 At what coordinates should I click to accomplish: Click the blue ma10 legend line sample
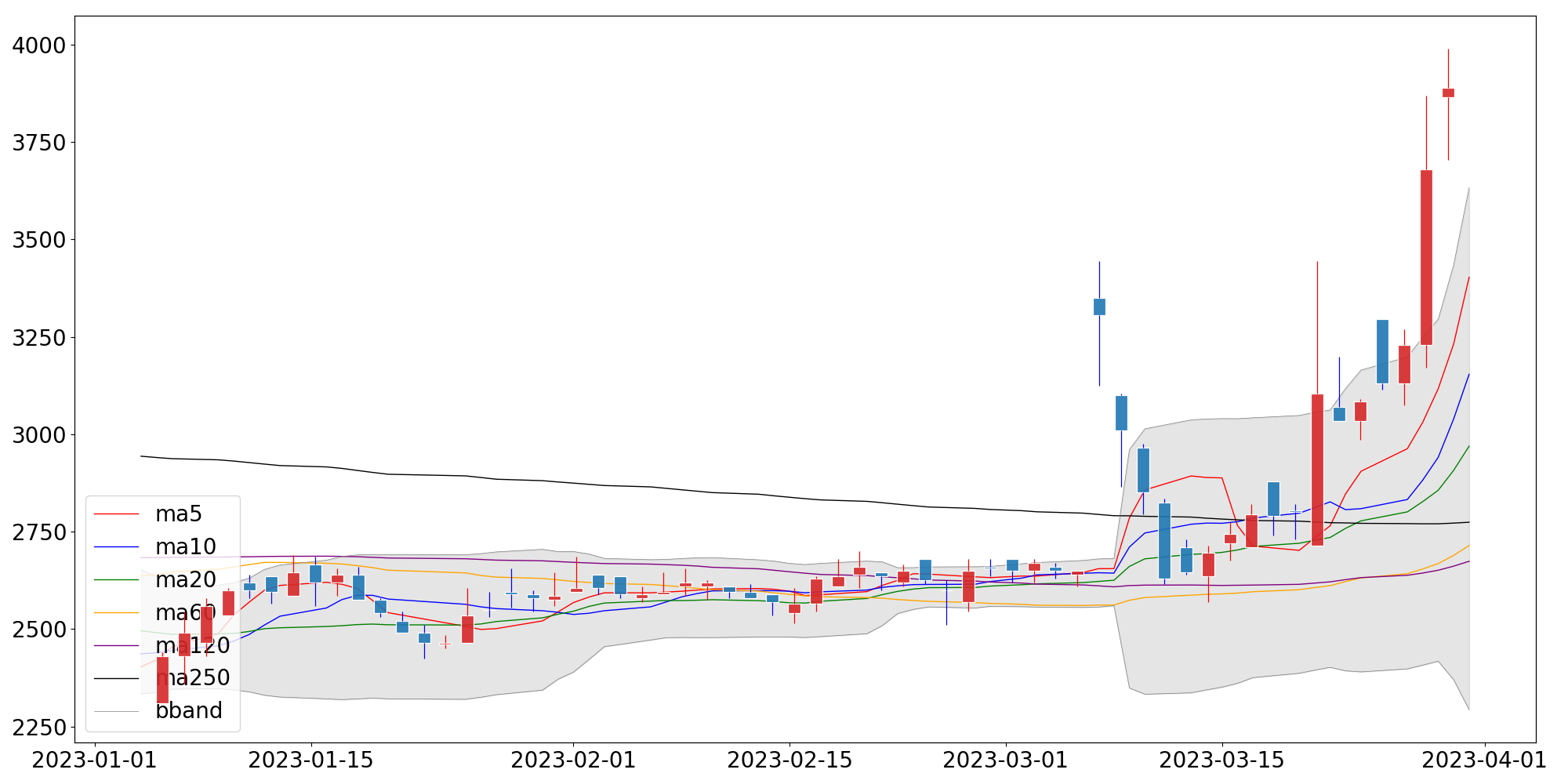(x=116, y=547)
